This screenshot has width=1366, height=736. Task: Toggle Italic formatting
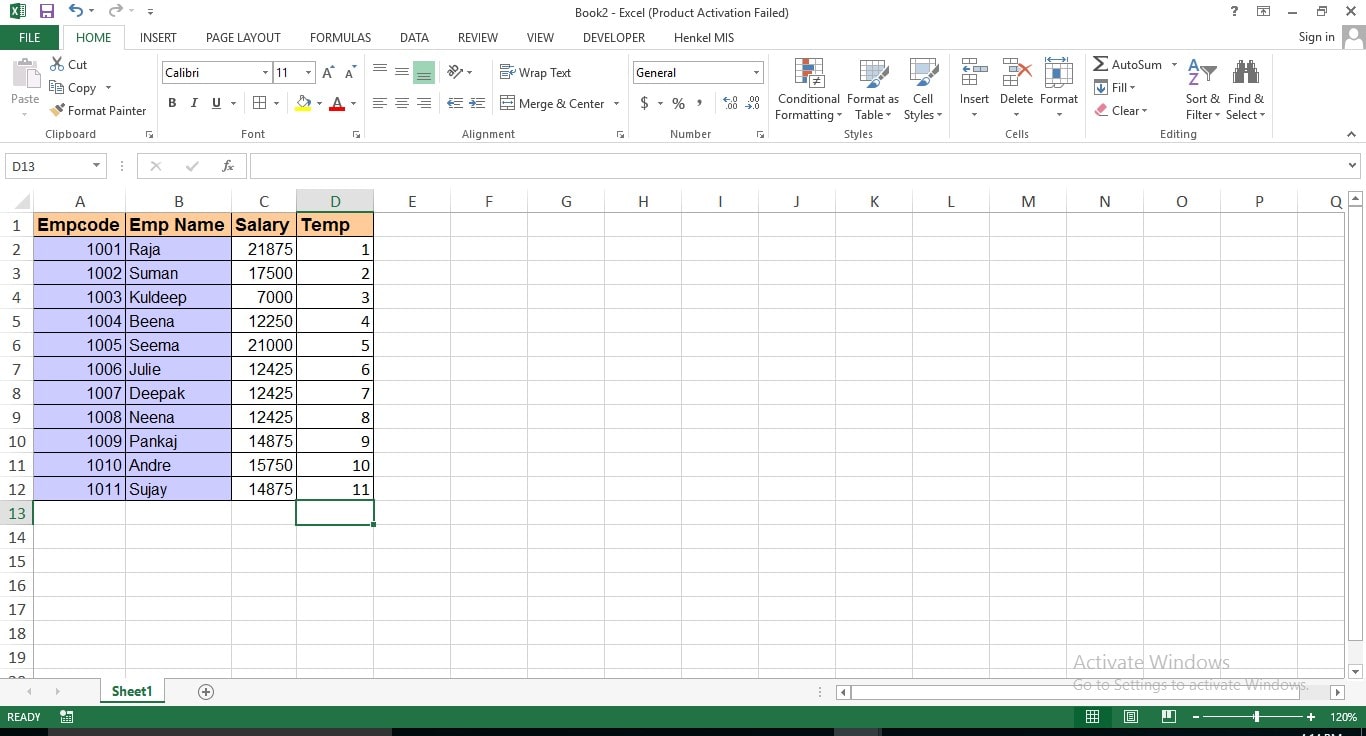click(x=193, y=103)
